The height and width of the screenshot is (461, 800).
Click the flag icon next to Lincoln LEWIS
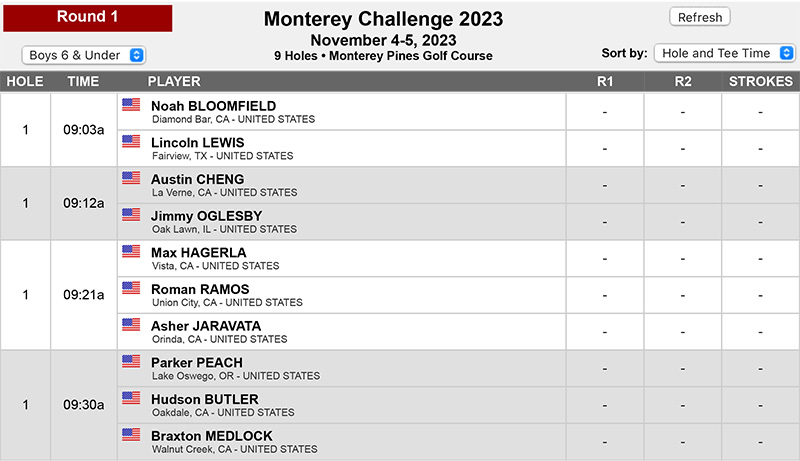coord(131,141)
